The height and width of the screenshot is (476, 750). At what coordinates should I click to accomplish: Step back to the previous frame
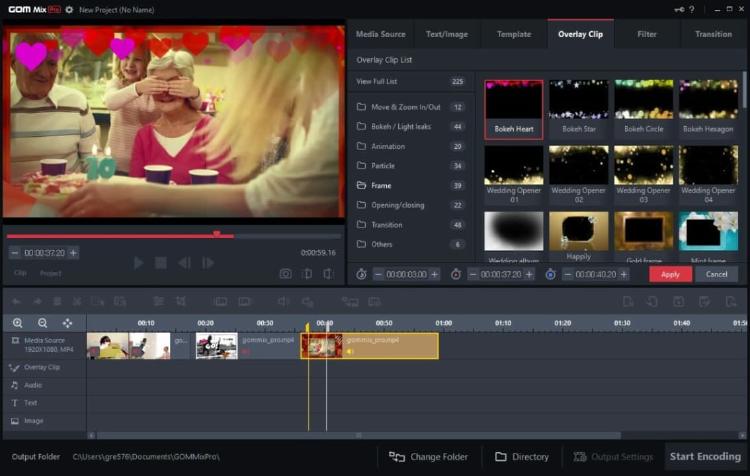[x=184, y=263]
